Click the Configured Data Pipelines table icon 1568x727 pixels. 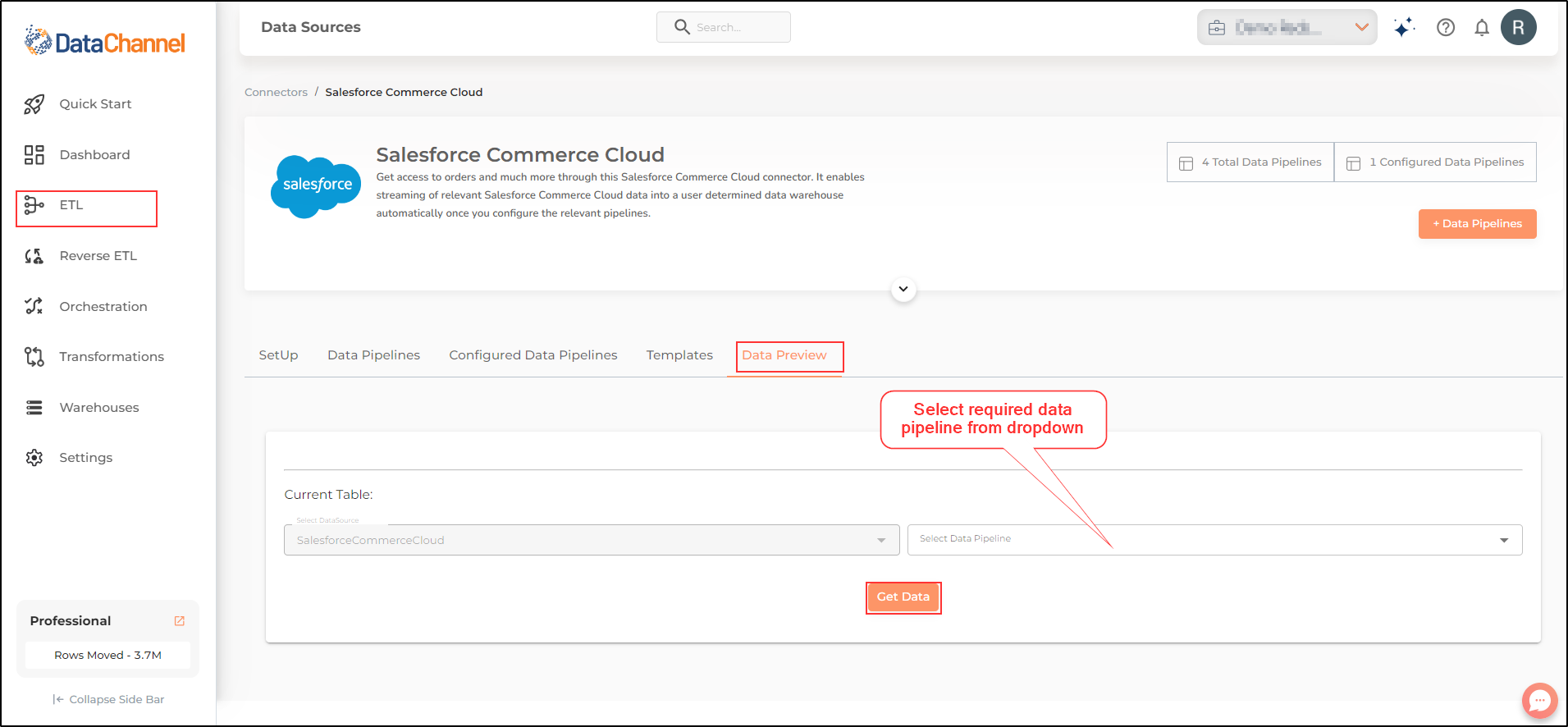pyautogui.click(x=1353, y=163)
